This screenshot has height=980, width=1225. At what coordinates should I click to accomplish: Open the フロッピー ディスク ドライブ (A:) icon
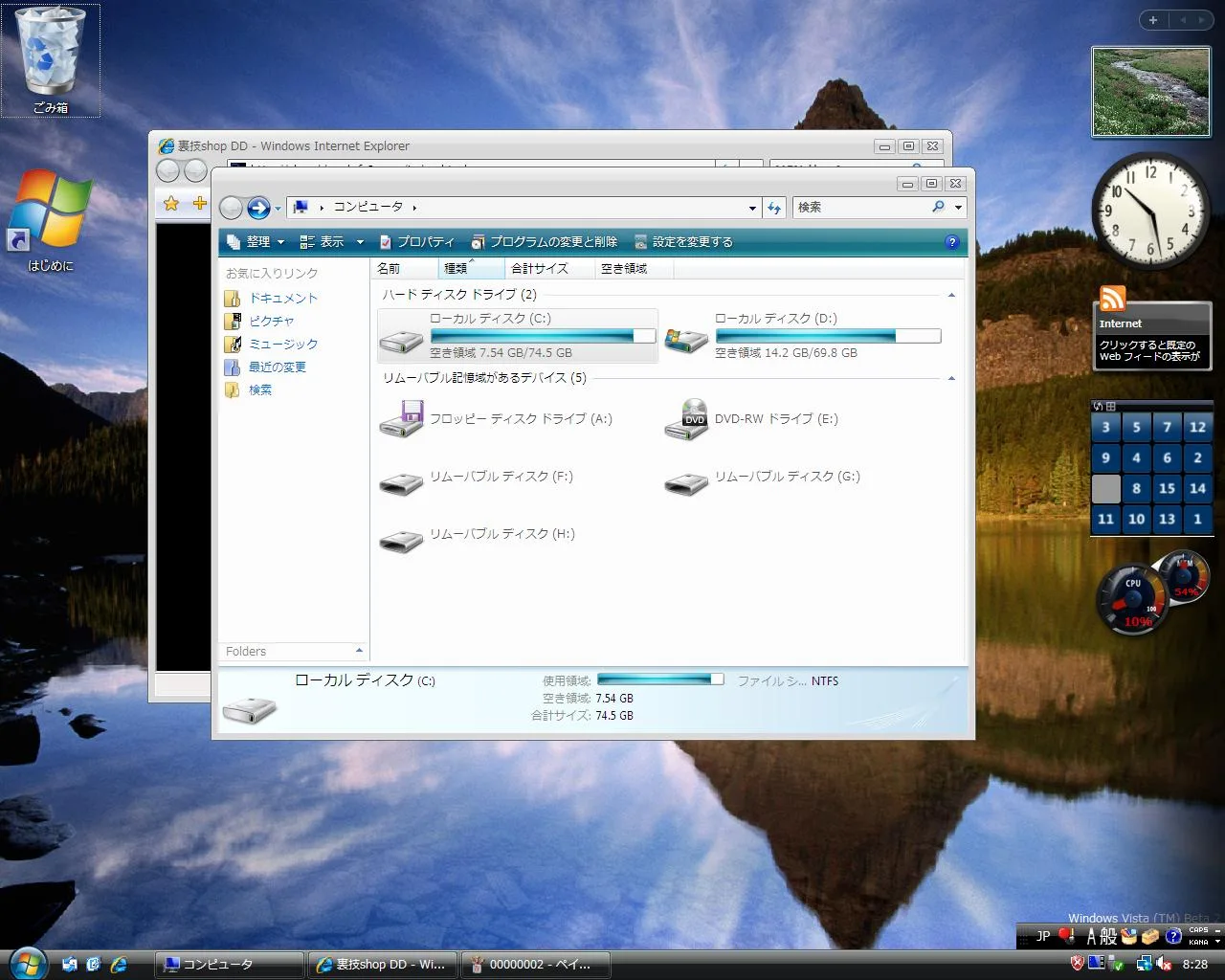click(x=402, y=419)
